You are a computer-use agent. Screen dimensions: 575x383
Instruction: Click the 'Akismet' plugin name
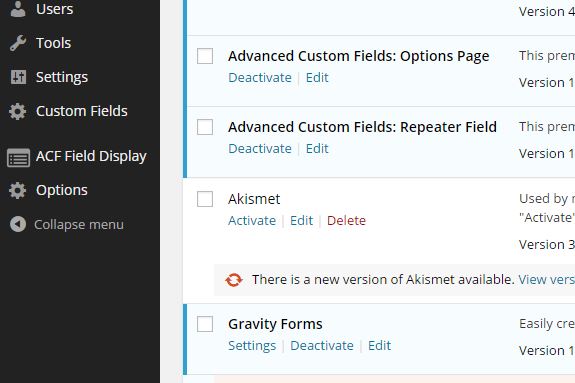pyautogui.click(x=254, y=199)
